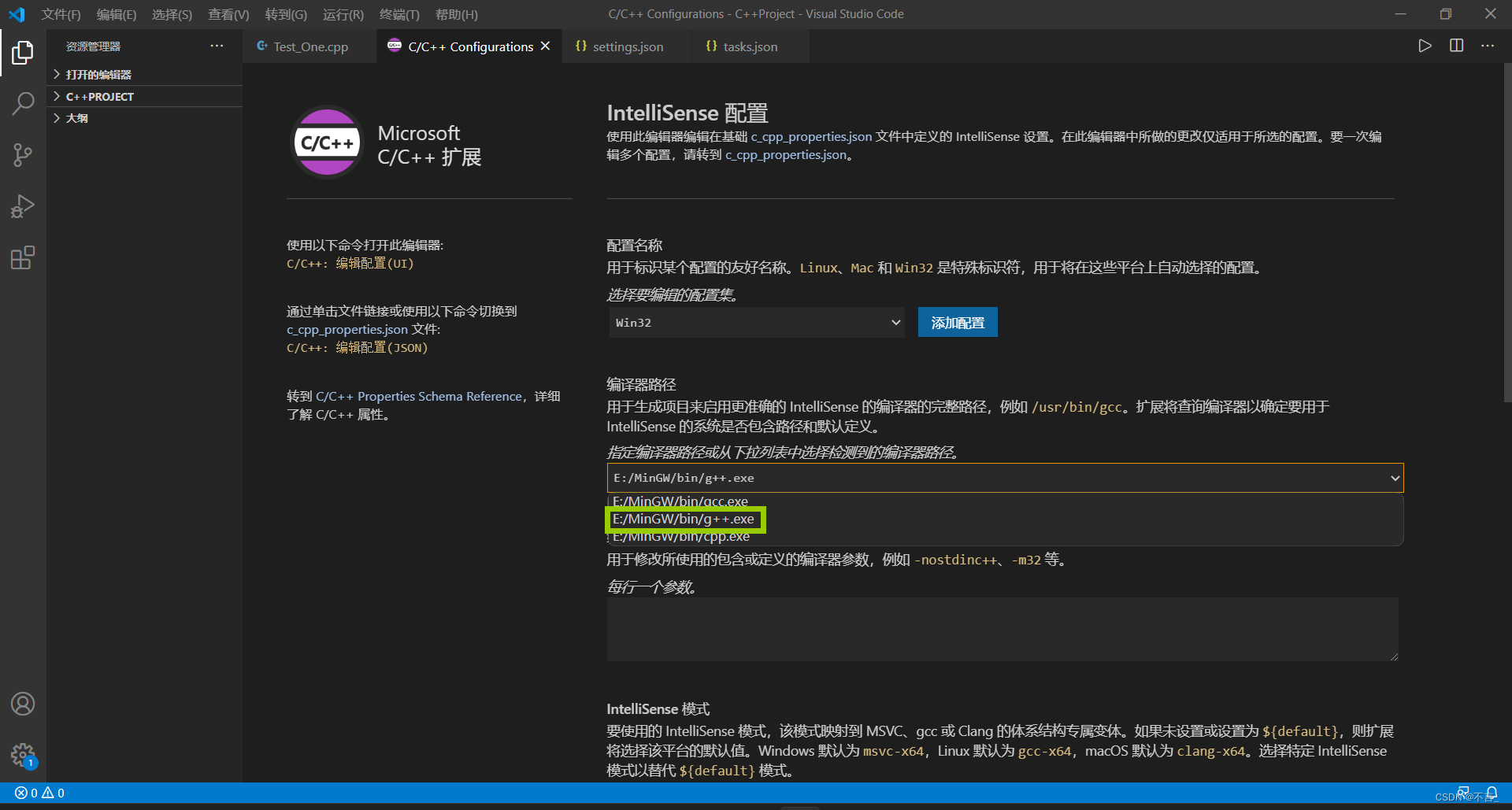
Task: Click the feedback icon in status bar
Action: (x=1463, y=793)
